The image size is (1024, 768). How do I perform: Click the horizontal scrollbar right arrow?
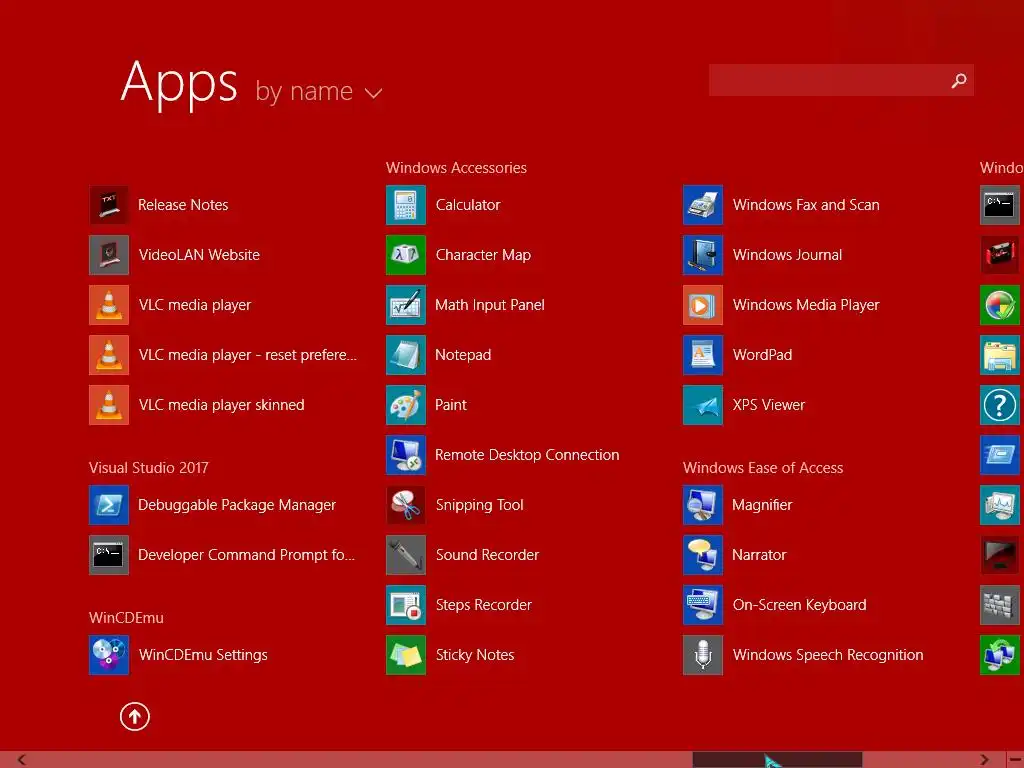[x=984, y=760]
